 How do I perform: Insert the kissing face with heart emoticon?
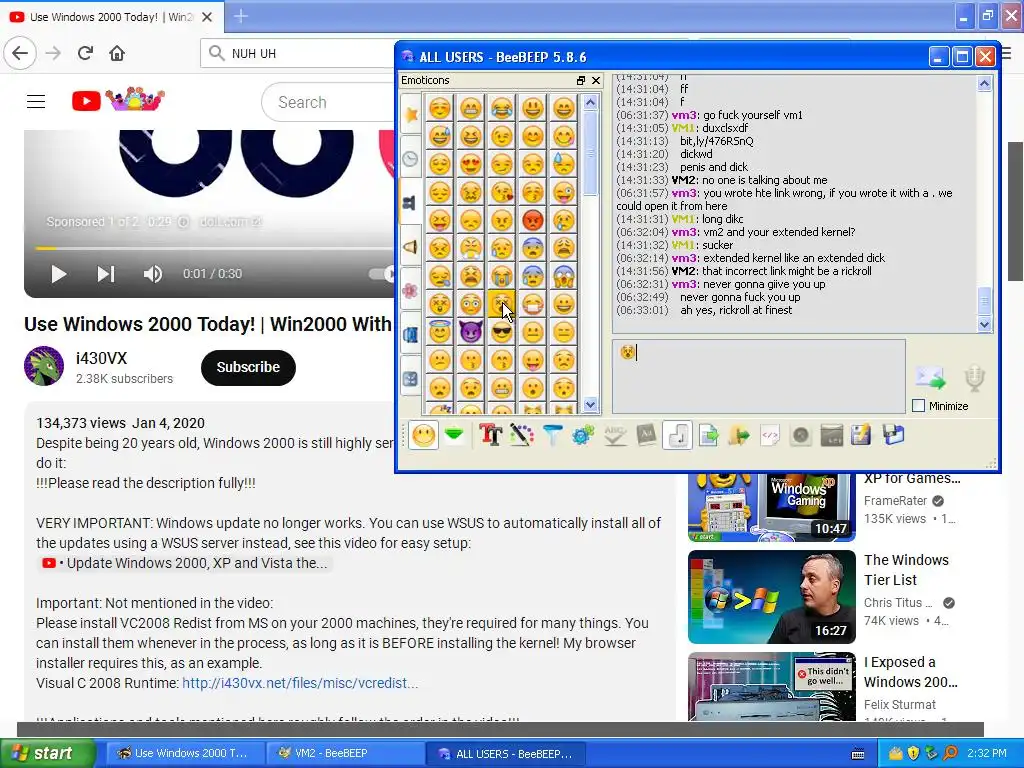502,192
